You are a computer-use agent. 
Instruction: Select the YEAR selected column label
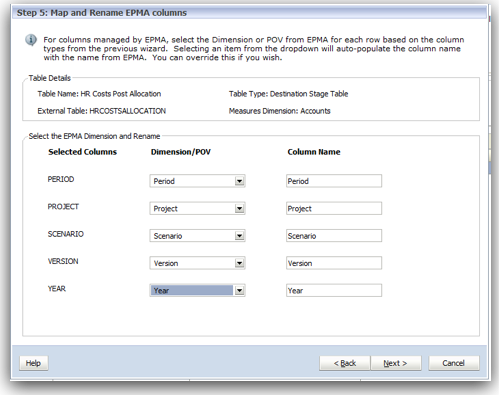click(x=57, y=289)
